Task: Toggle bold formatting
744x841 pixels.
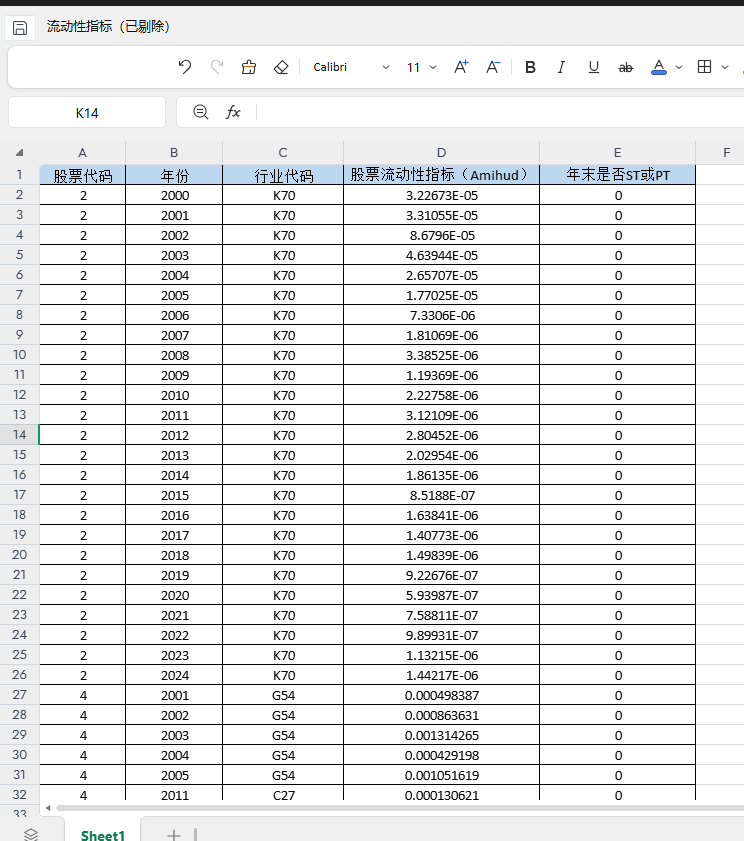Action: [x=530, y=67]
